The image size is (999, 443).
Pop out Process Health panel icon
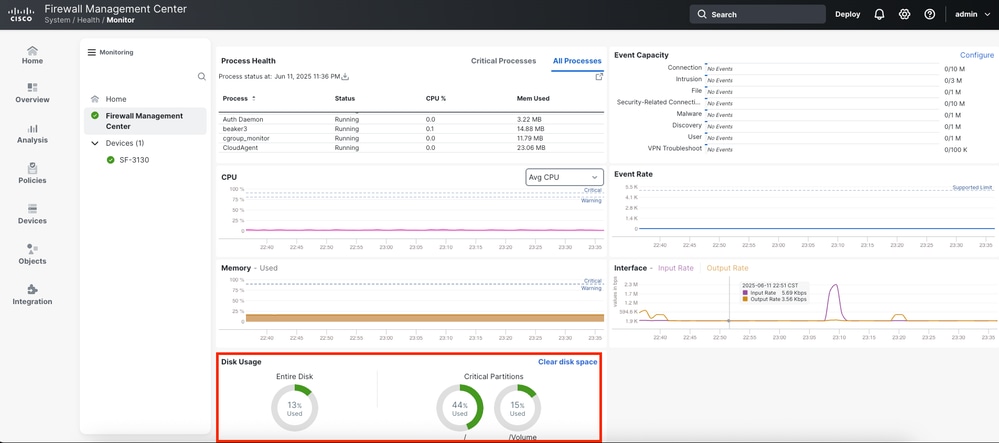599,76
